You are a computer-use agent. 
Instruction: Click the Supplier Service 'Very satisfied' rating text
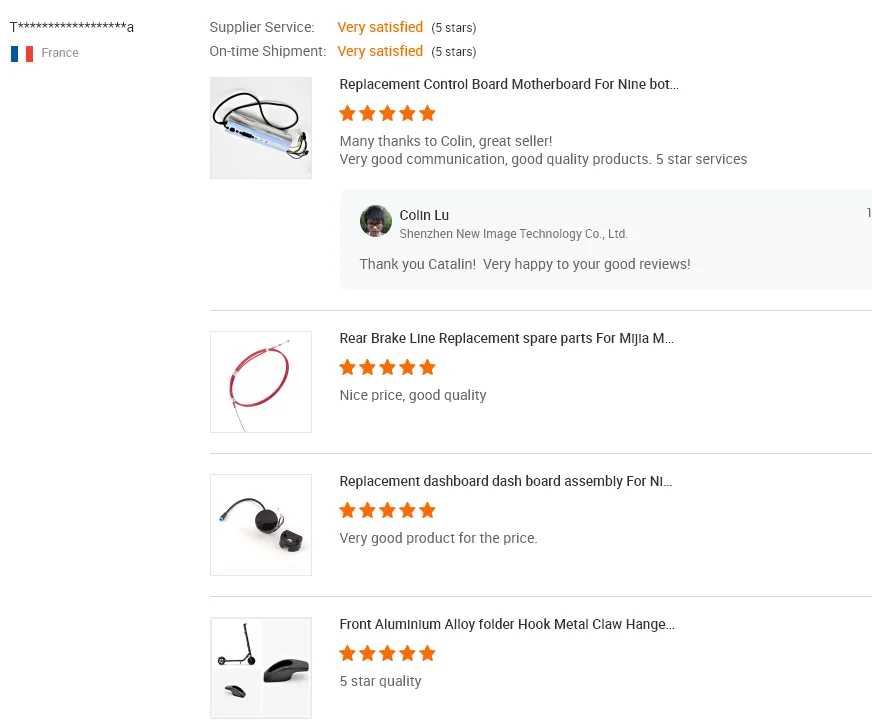point(380,27)
